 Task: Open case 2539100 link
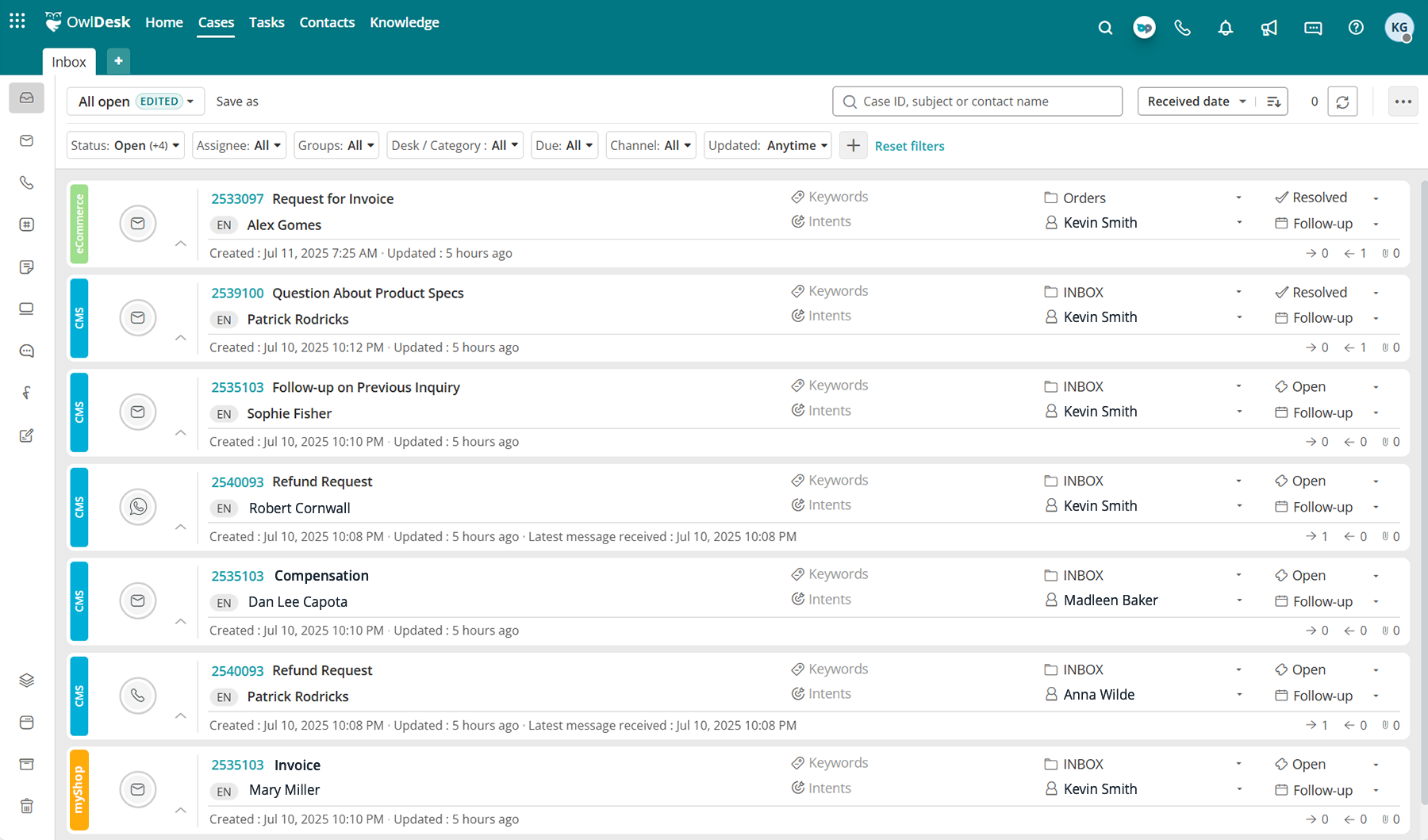point(237,293)
